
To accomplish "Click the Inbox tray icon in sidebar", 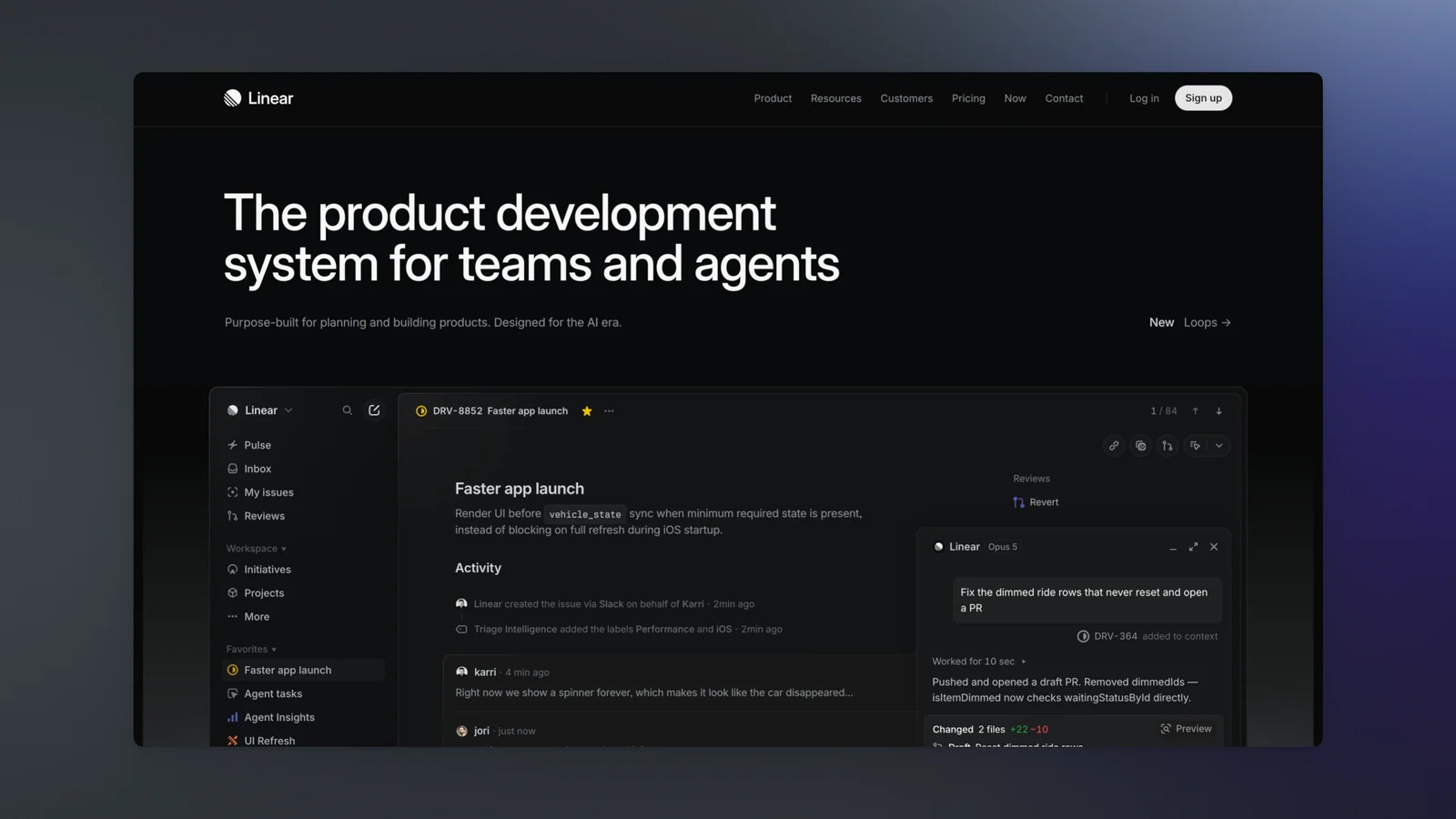I will coord(233,469).
